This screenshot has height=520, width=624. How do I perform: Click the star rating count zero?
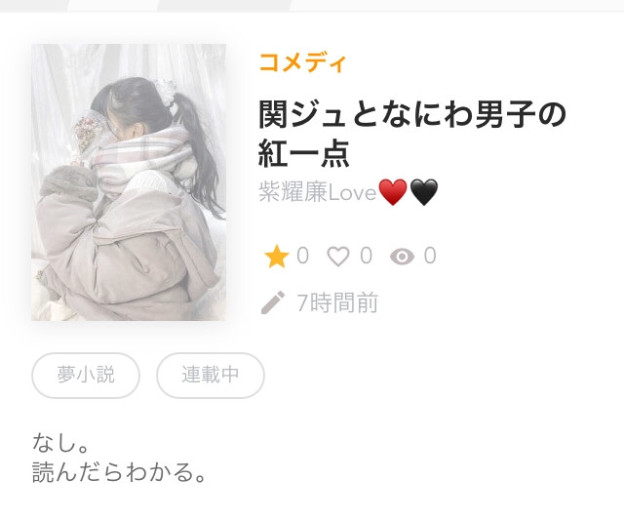tap(303, 255)
